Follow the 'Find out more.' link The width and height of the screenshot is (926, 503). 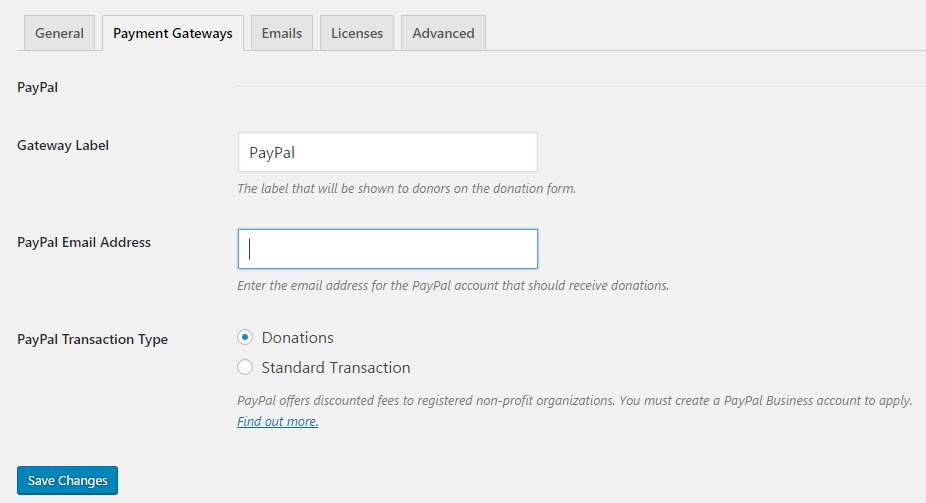(x=277, y=422)
